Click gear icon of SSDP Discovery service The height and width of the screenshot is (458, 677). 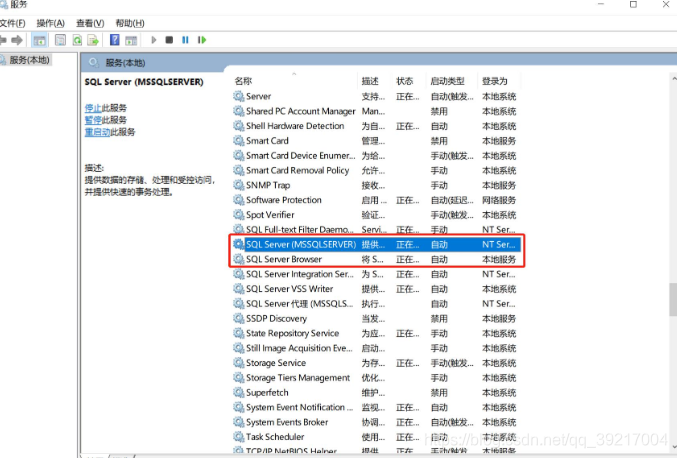(x=238, y=318)
